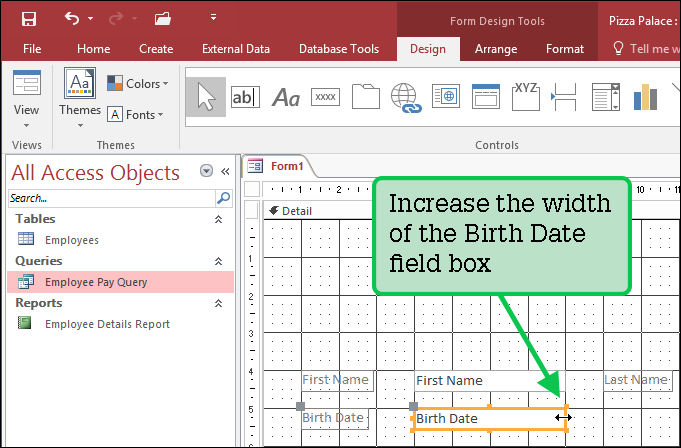
Task: Select the Navigation Control icon
Action: pyautogui.click(x=486, y=96)
